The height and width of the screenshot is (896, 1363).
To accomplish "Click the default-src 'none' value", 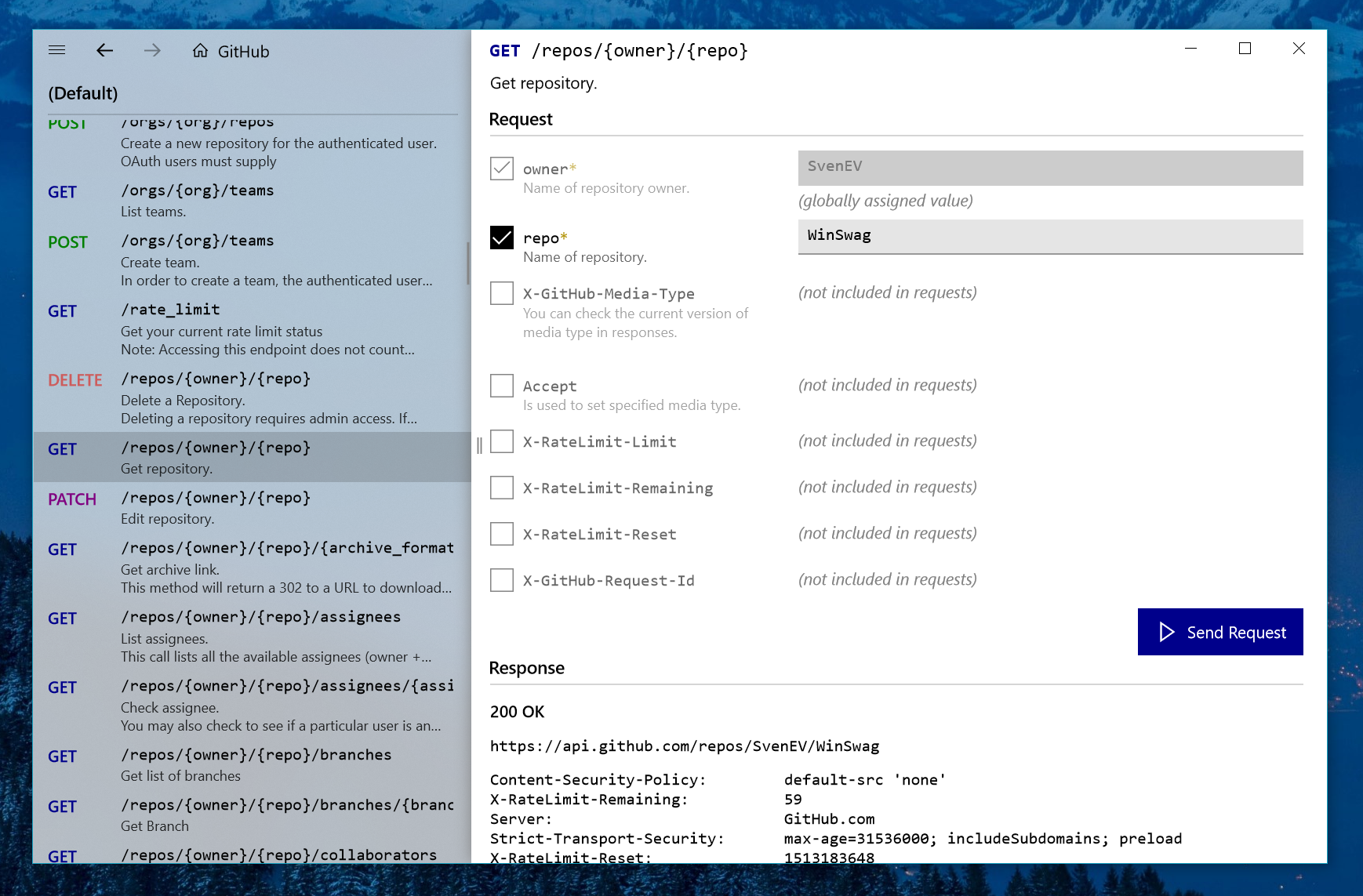I will click(x=865, y=780).
